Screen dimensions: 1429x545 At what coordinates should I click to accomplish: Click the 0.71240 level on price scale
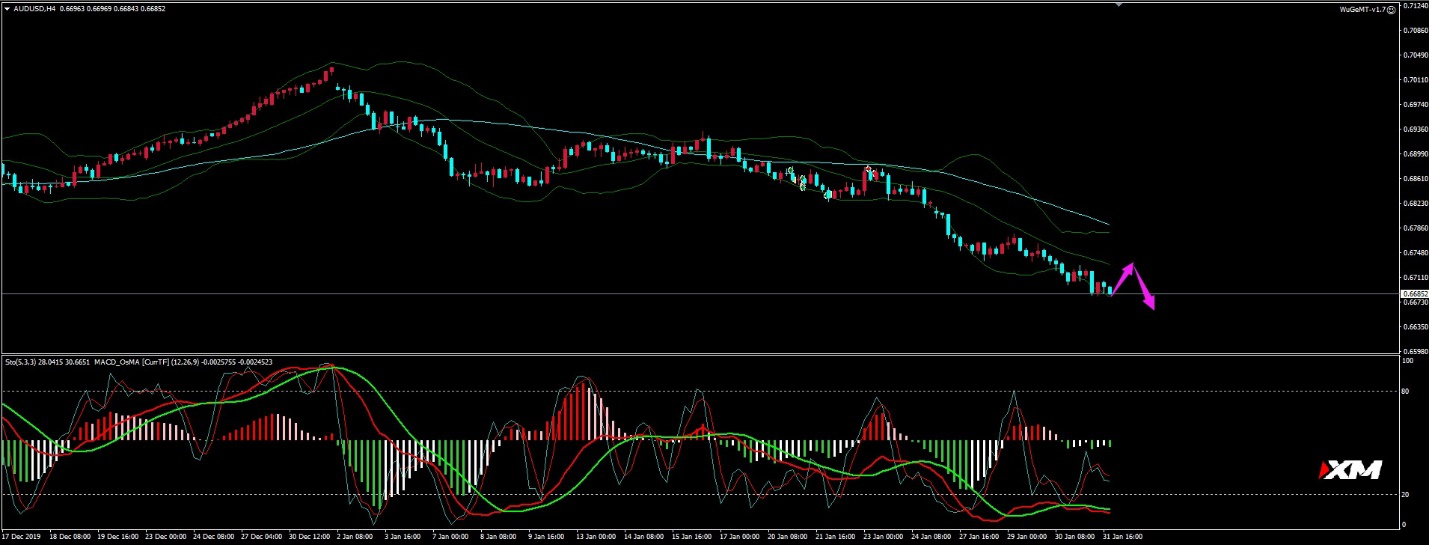[1415, 5]
